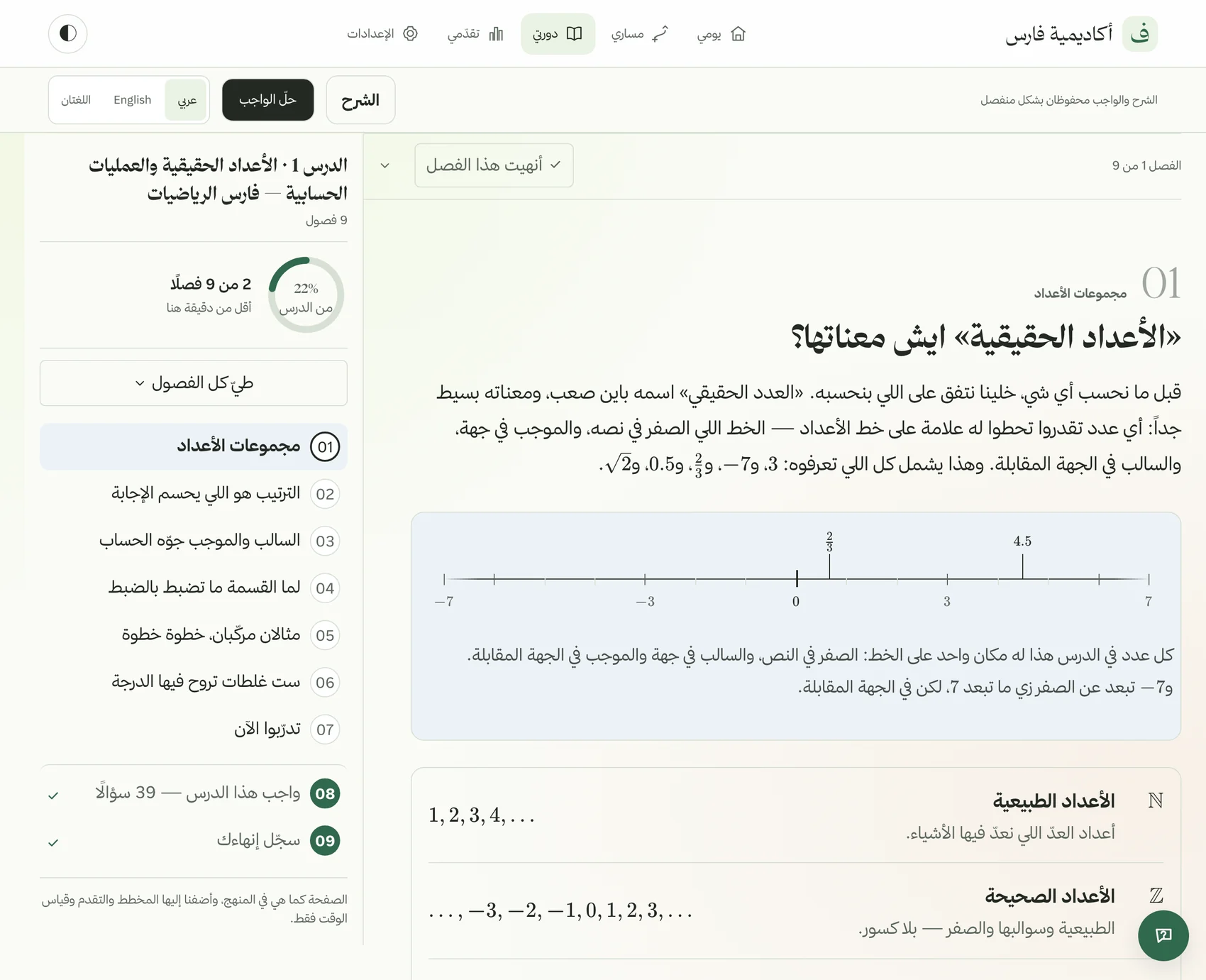Collapse all chapters with طيّ كل الفصول
The image size is (1206, 980).
point(194,383)
